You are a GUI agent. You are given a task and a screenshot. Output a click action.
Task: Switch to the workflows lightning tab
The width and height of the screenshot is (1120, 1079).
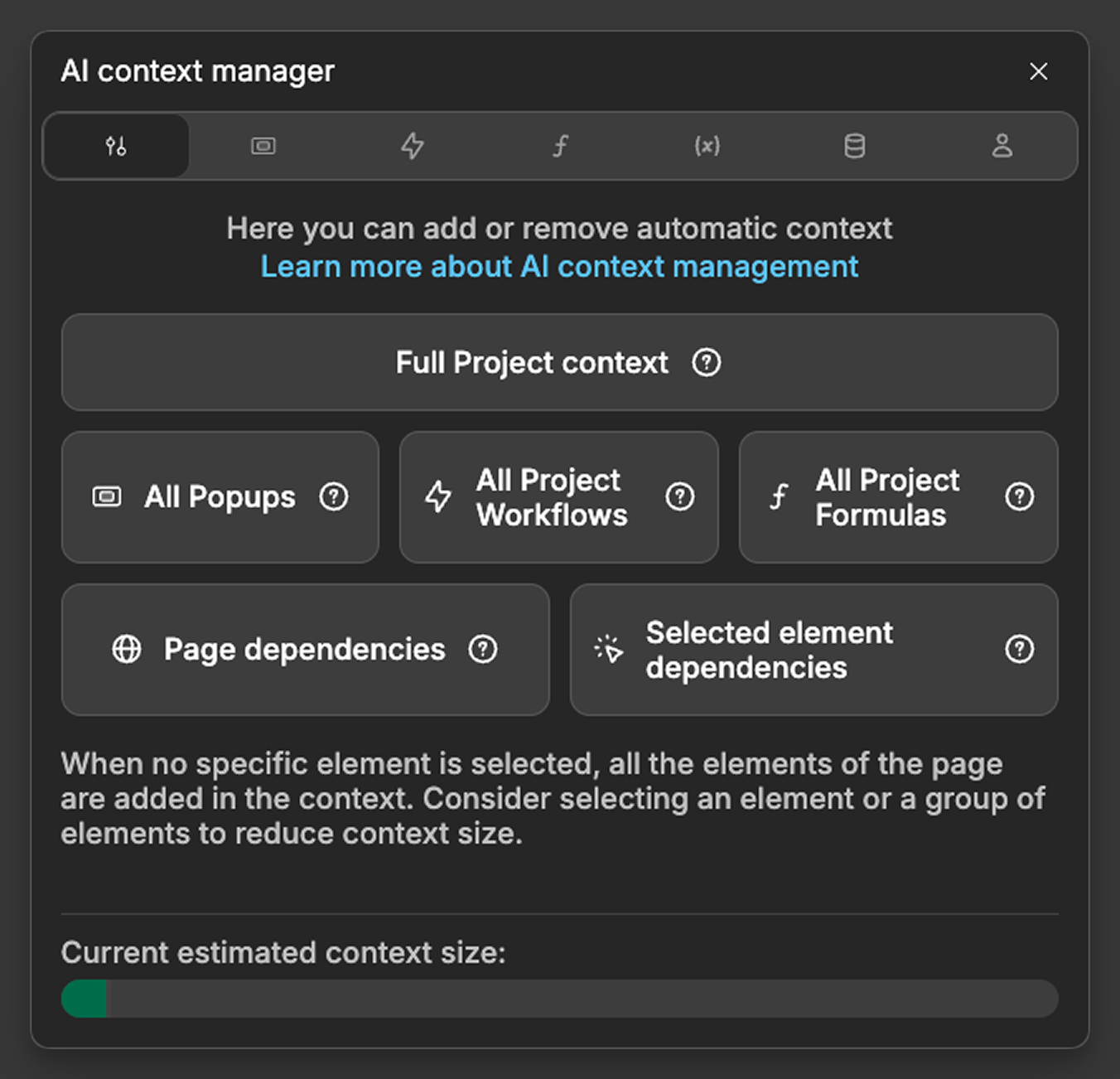412,147
